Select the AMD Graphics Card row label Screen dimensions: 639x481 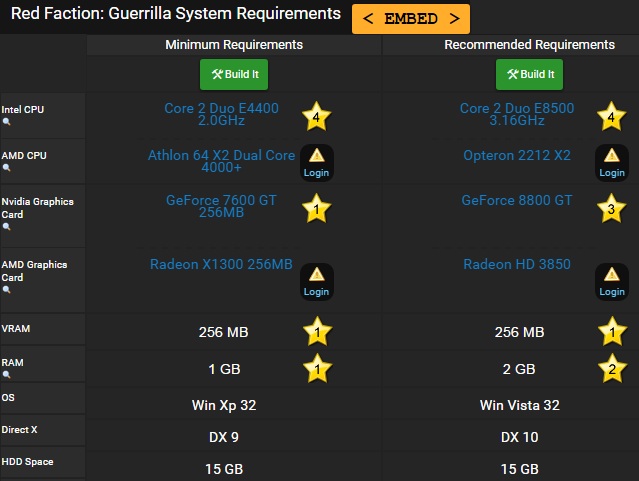click(x=34, y=271)
